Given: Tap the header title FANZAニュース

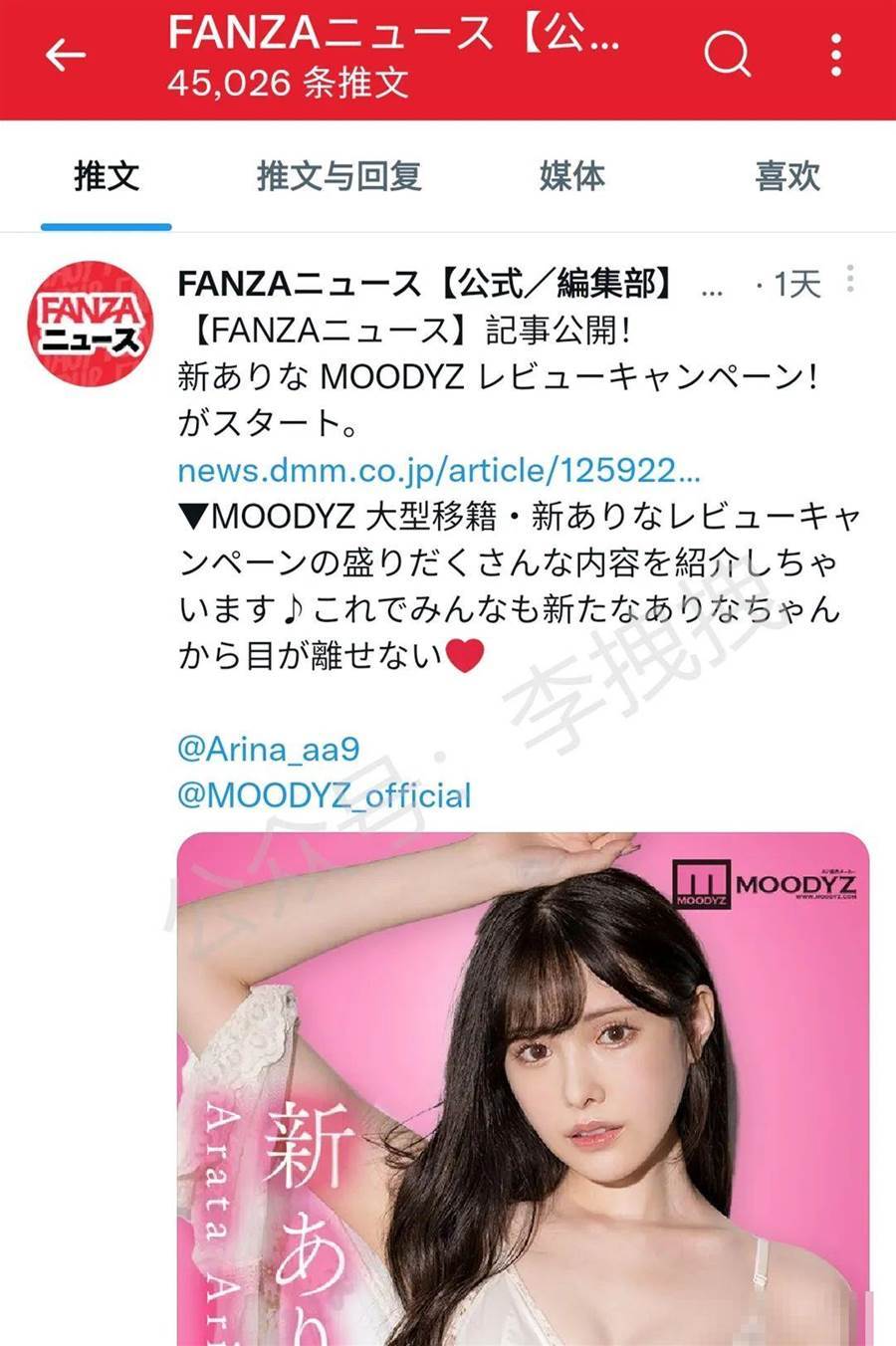Looking at the screenshot, I should (395, 33).
